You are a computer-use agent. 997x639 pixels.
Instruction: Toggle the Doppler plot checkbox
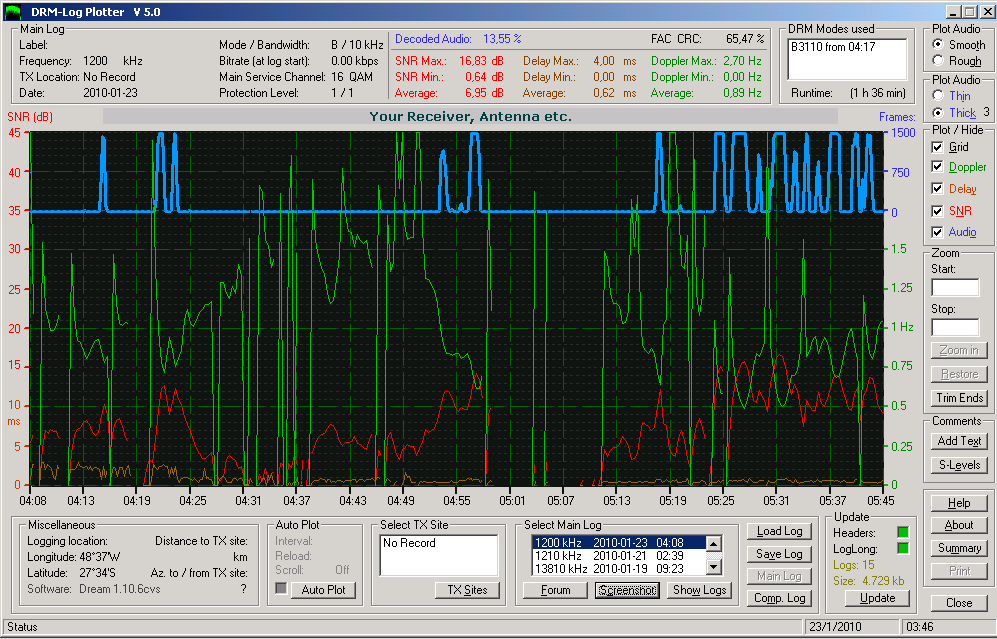(x=937, y=167)
